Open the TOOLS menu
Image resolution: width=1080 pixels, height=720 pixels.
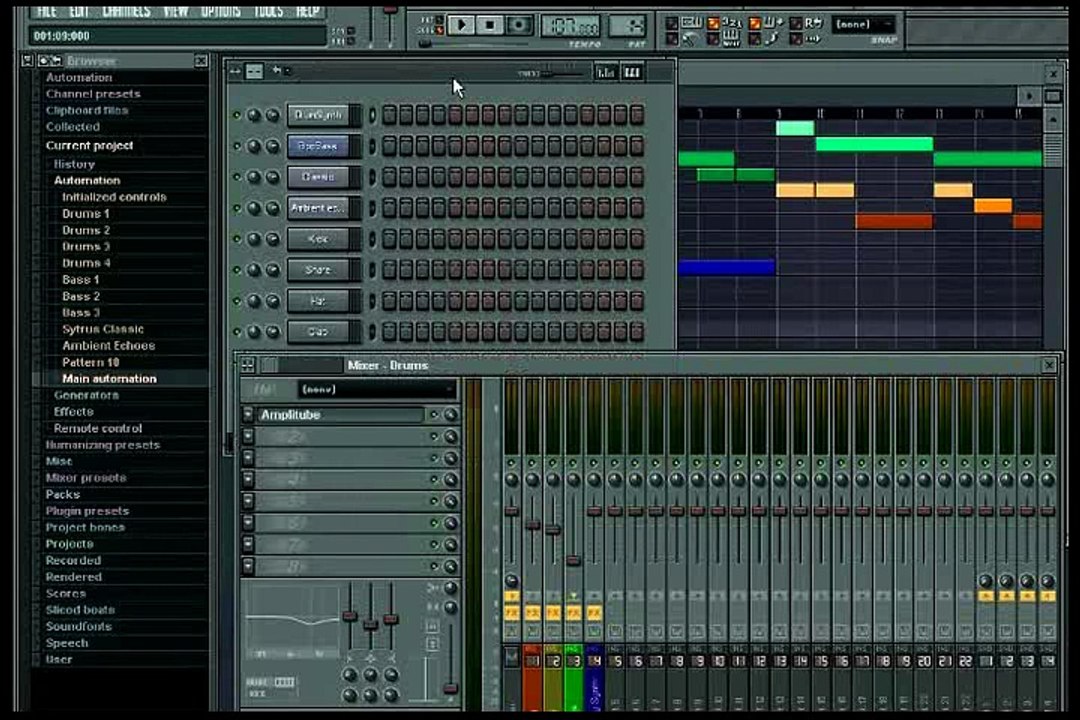coord(269,11)
